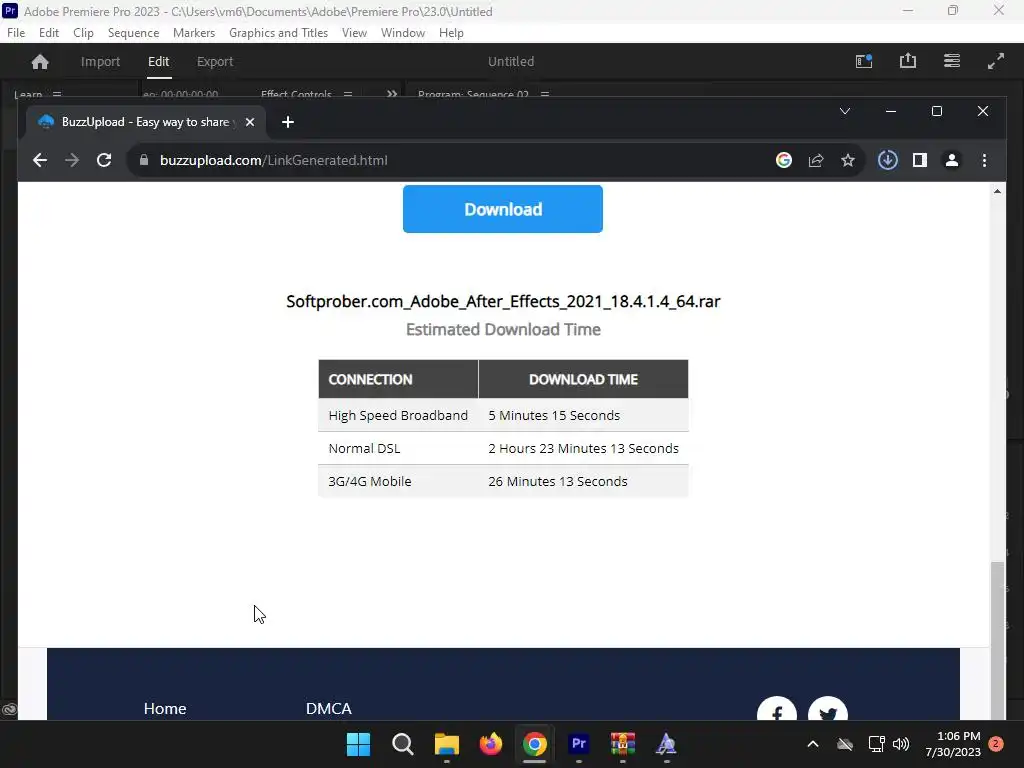Screen dimensions: 1024x768
Task: Launch Firefox from taskbar
Action: (490, 744)
